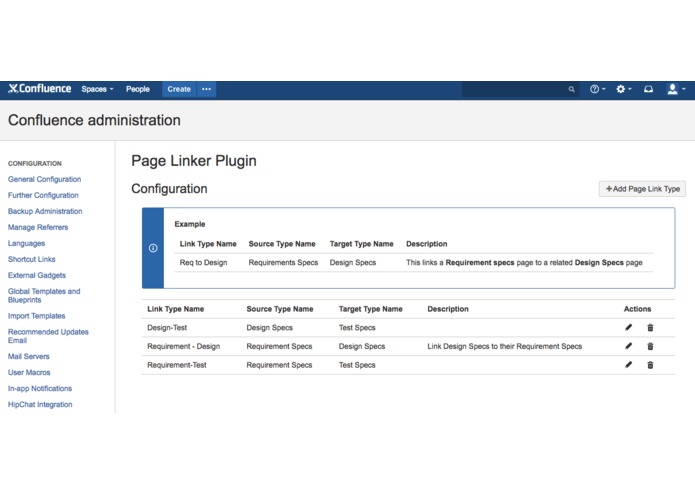This screenshot has width=695, height=494.
Task: Delete the Requirement-Test link type
Action: tap(650, 365)
